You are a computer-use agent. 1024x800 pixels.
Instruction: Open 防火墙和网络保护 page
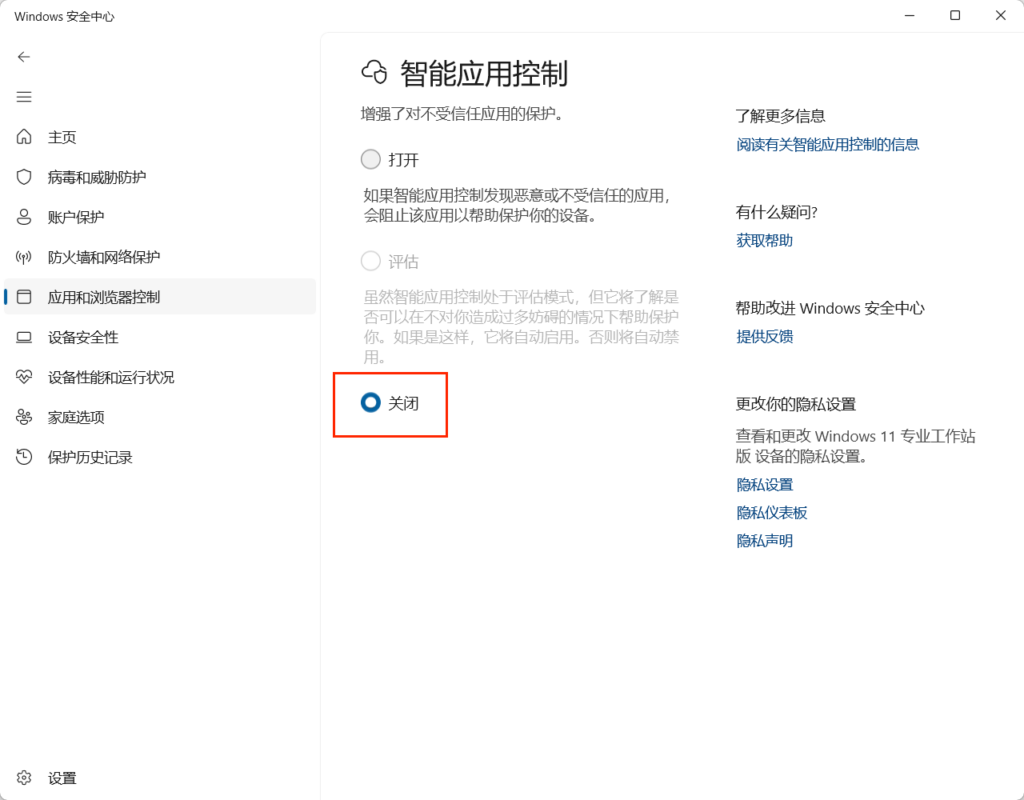160,257
